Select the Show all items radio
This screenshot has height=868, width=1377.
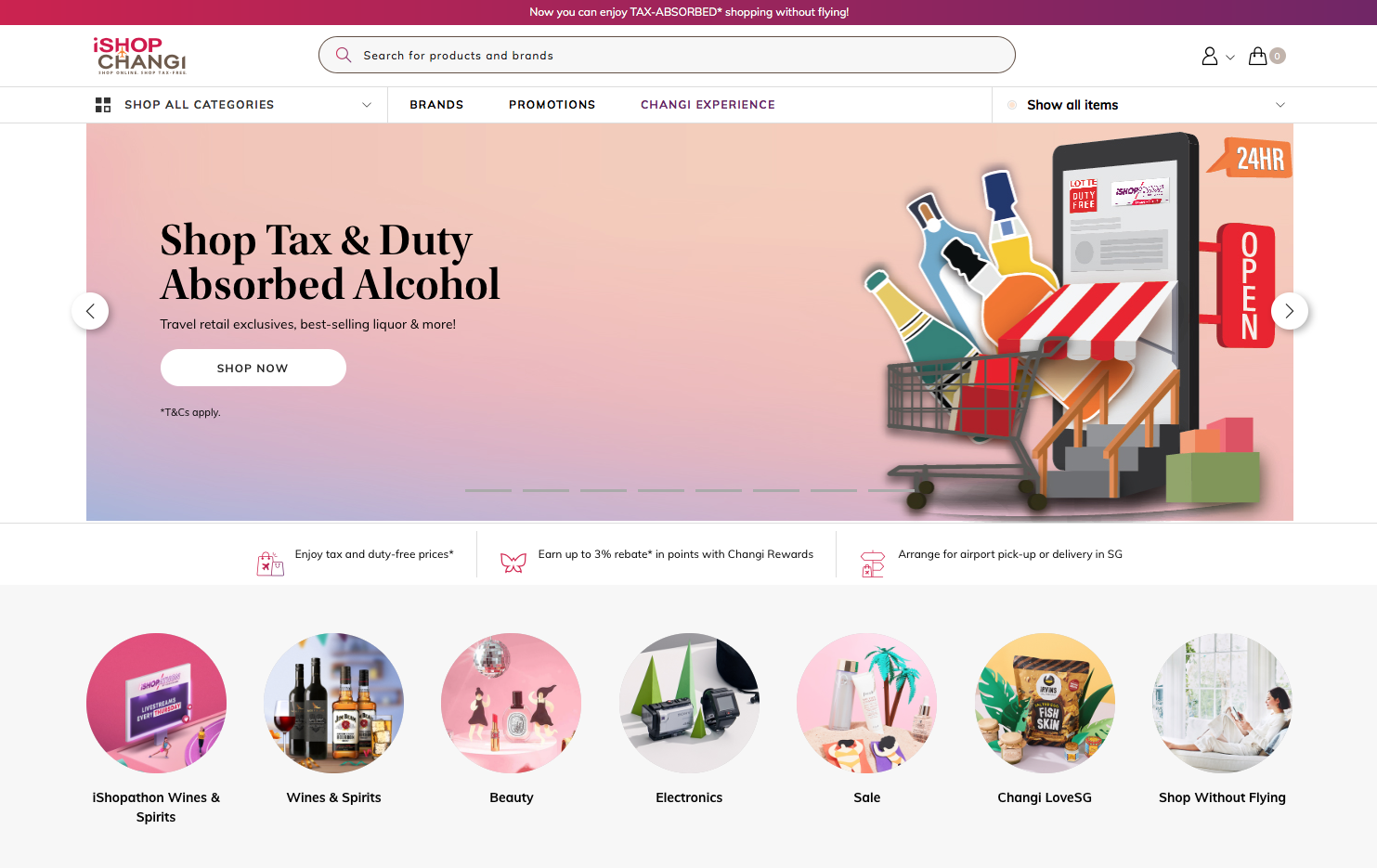coord(1012,105)
